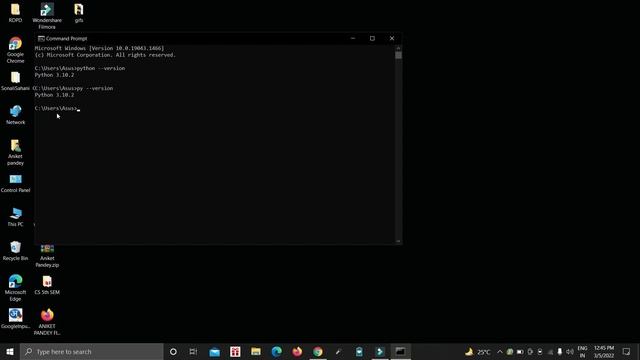Open This PC desktop icon
The height and width of the screenshot is (360, 640).
[x=16, y=217]
